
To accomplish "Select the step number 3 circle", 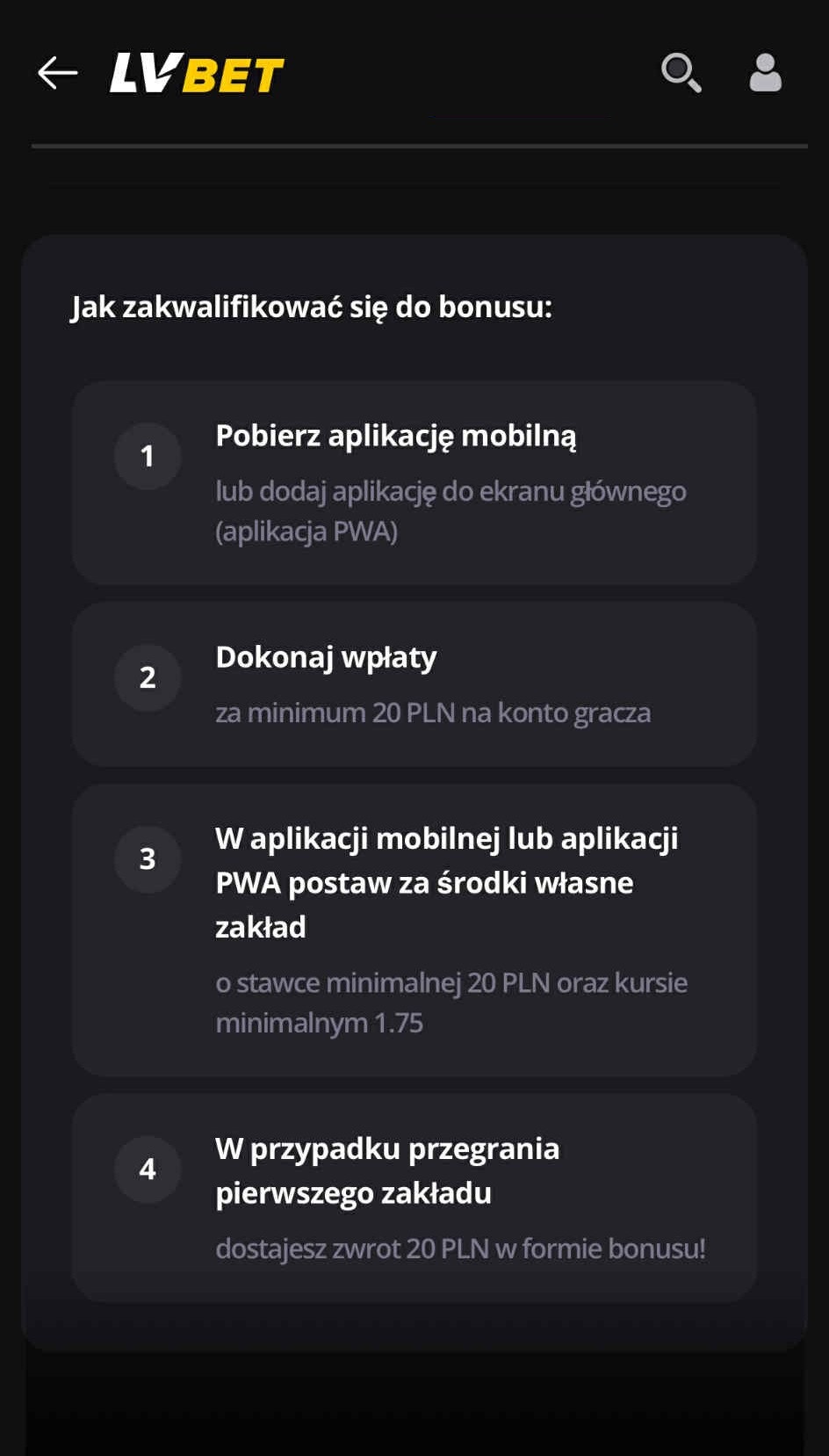I will pyautogui.click(x=148, y=858).
